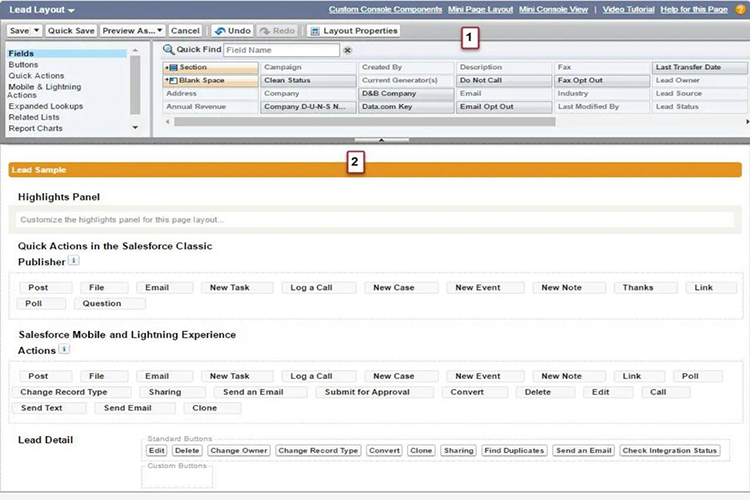
Task: Select the Fields palette category
Action: click(67, 54)
